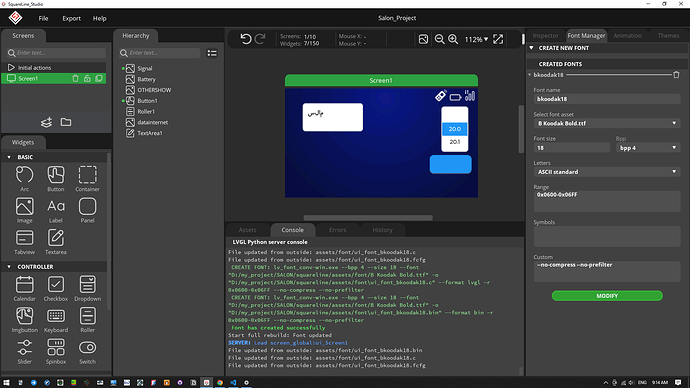Switch to the Inspector tab
Viewport: 690px width, 388px height.
tap(545, 36)
